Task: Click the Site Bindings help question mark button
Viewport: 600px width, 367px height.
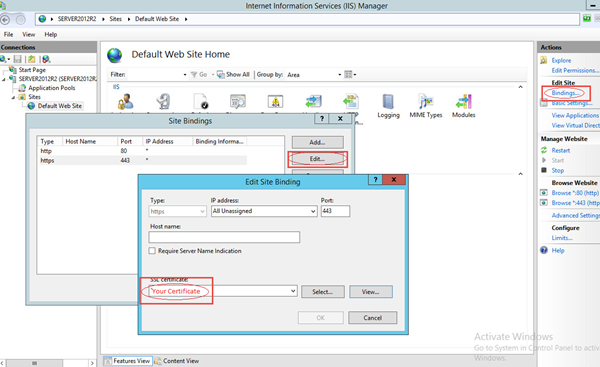Action: [322, 119]
